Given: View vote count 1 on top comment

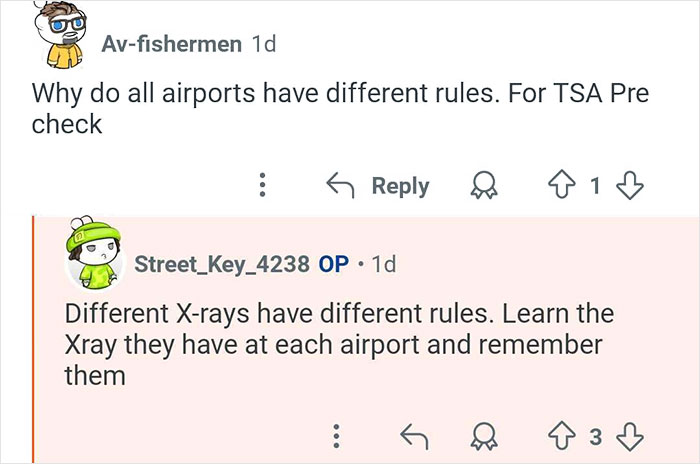Looking at the screenshot, I should (595, 185).
